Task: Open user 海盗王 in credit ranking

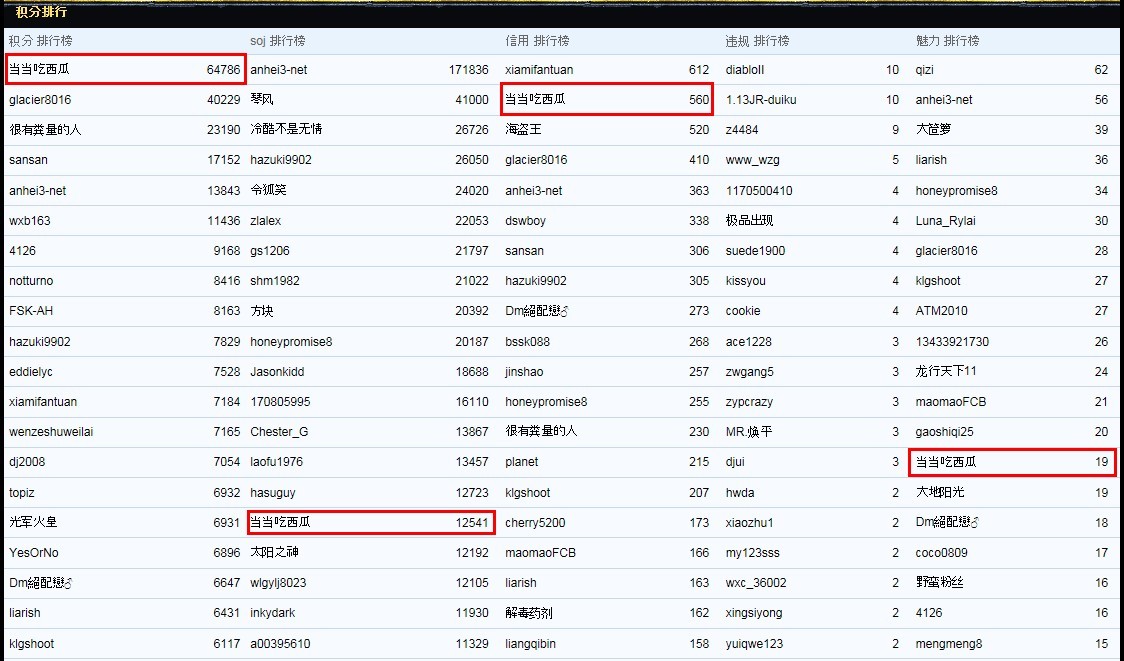Action: (x=523, y=130)
